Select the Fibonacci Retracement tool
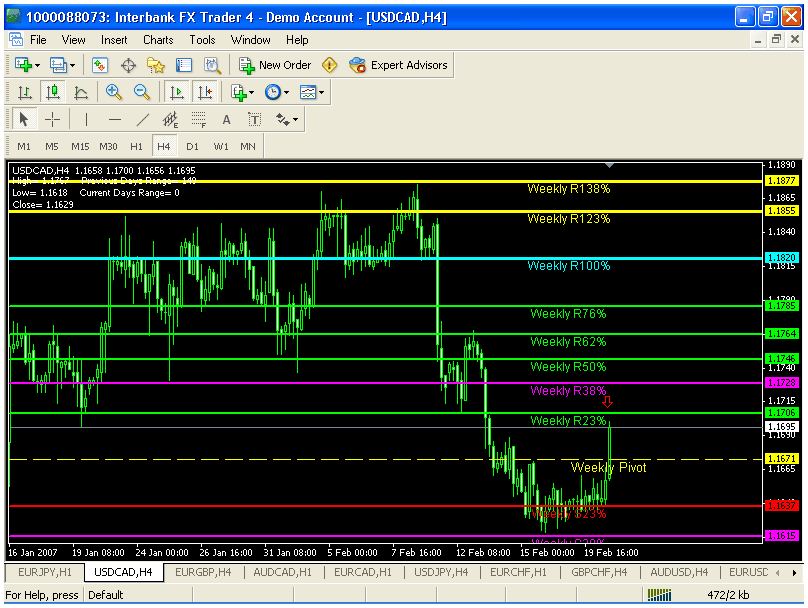The height and width of the screenshot is (608, 808). pyautogui.click(x=198, y=119)
